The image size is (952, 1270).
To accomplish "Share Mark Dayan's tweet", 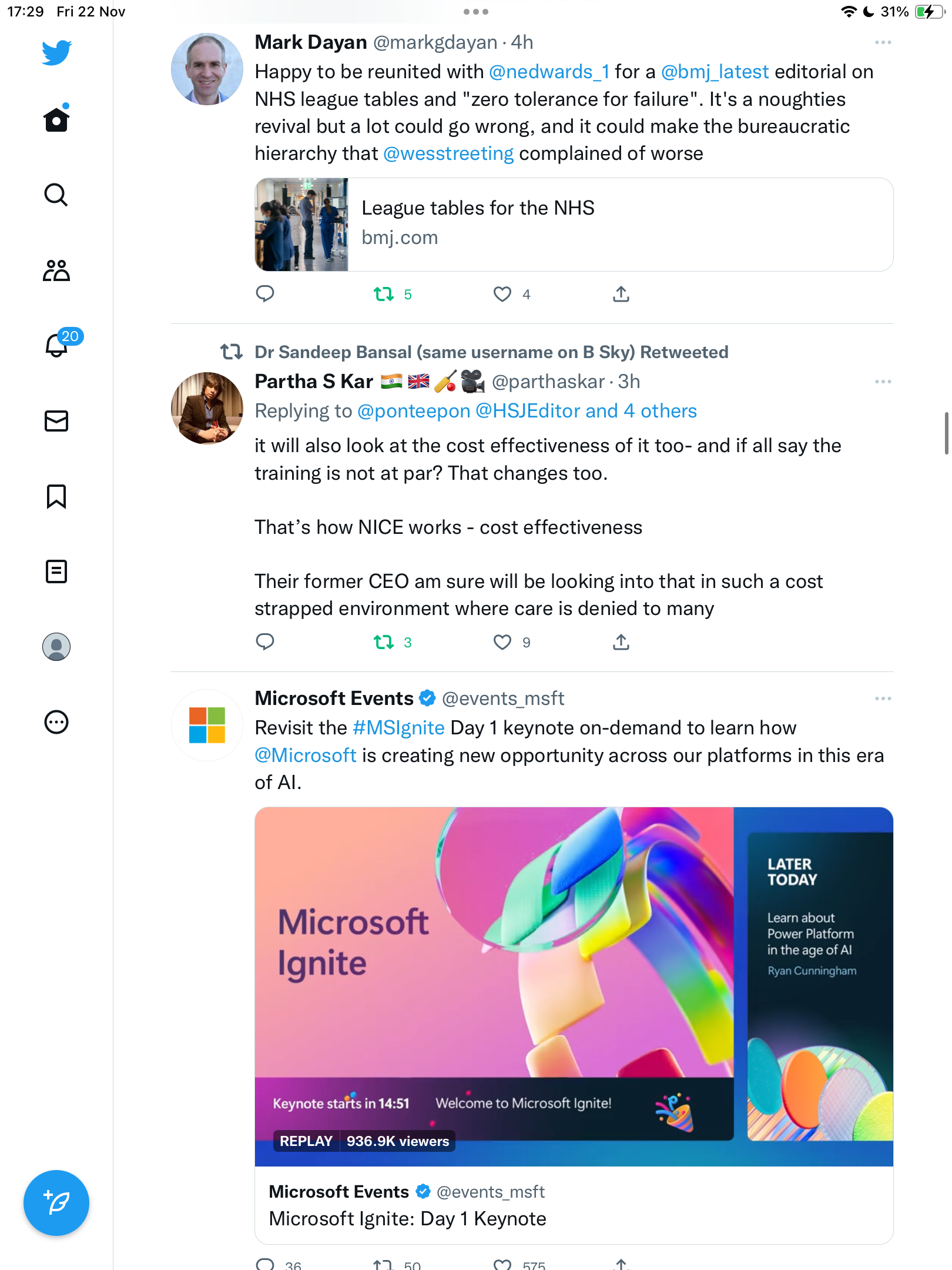I will (x=621, y=294).
